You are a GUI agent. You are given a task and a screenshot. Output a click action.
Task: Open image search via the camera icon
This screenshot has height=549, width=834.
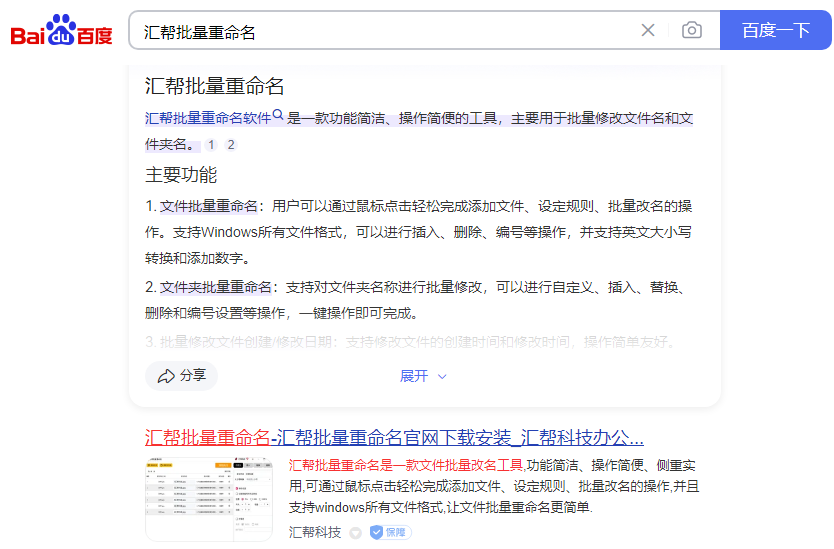click(691, 30)
